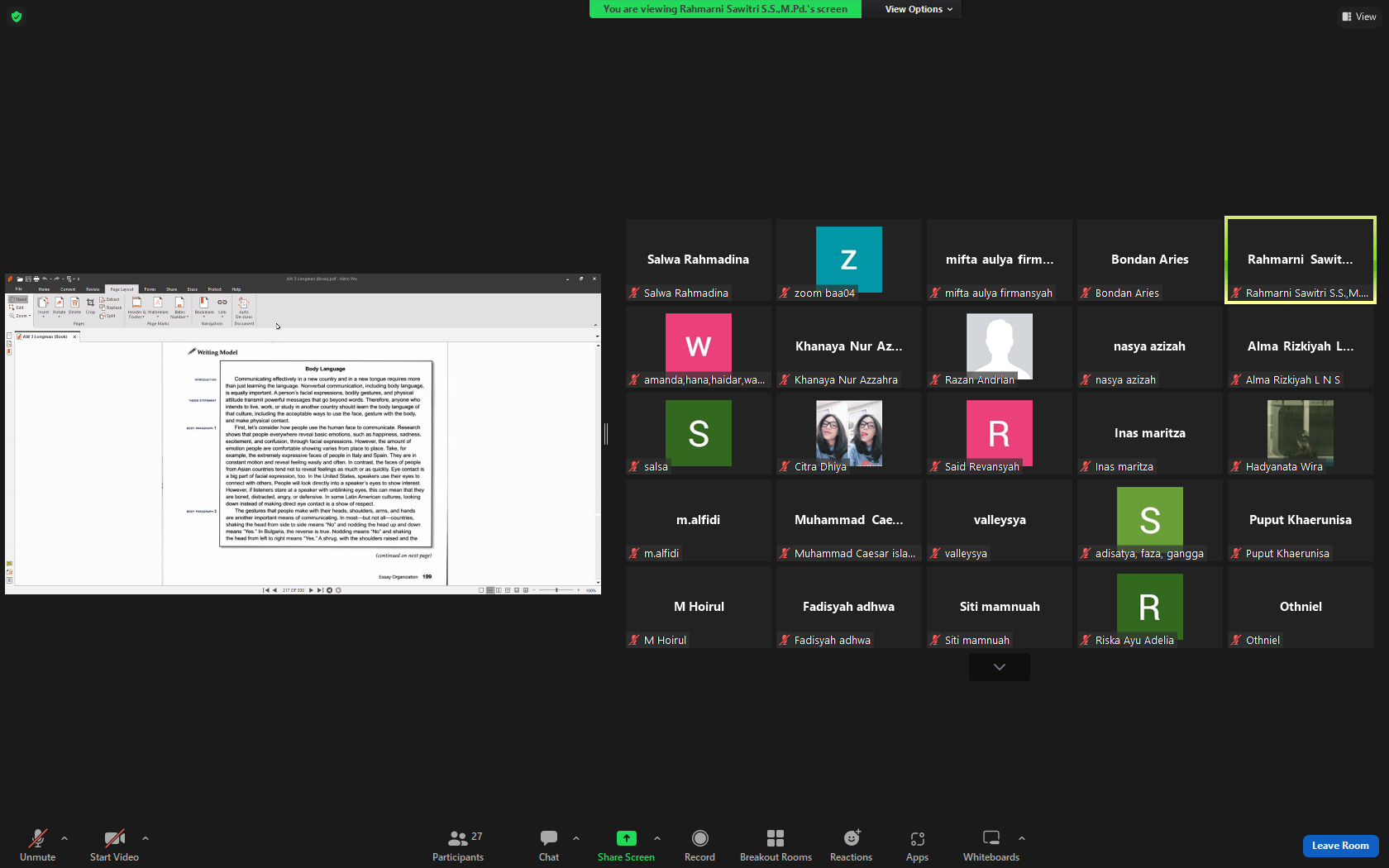The height and width of the screenshot is (868, 1389).
Task: Expand the caret beside Whiteboards
Action: (1022, 838)
